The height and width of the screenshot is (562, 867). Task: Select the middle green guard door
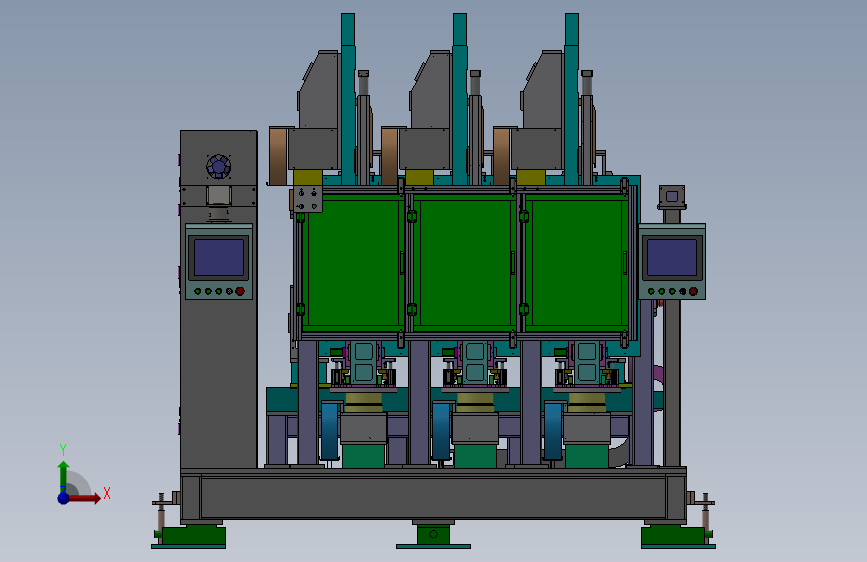click(466, 263)
